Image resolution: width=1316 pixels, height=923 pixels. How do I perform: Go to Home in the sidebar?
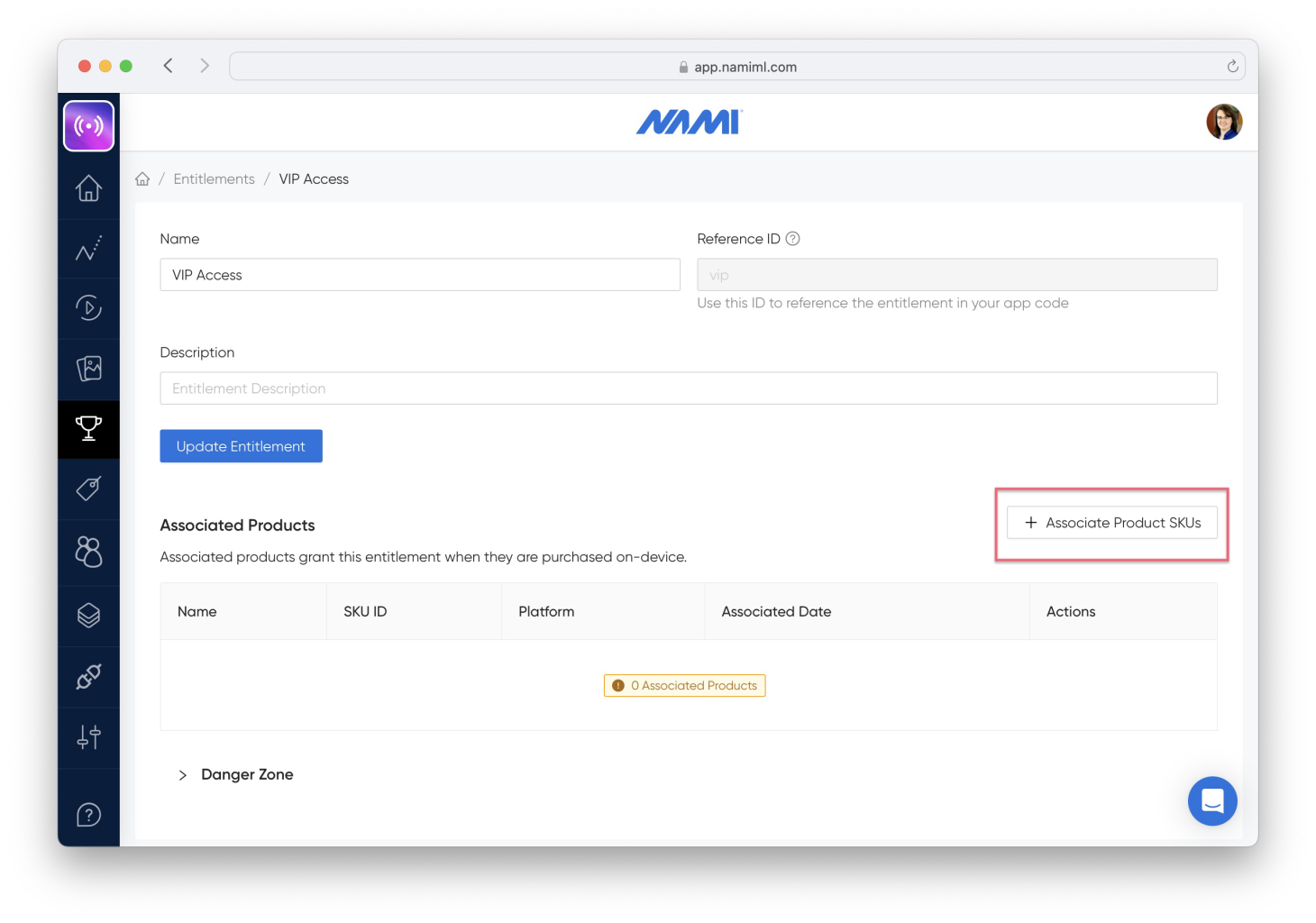88,187
